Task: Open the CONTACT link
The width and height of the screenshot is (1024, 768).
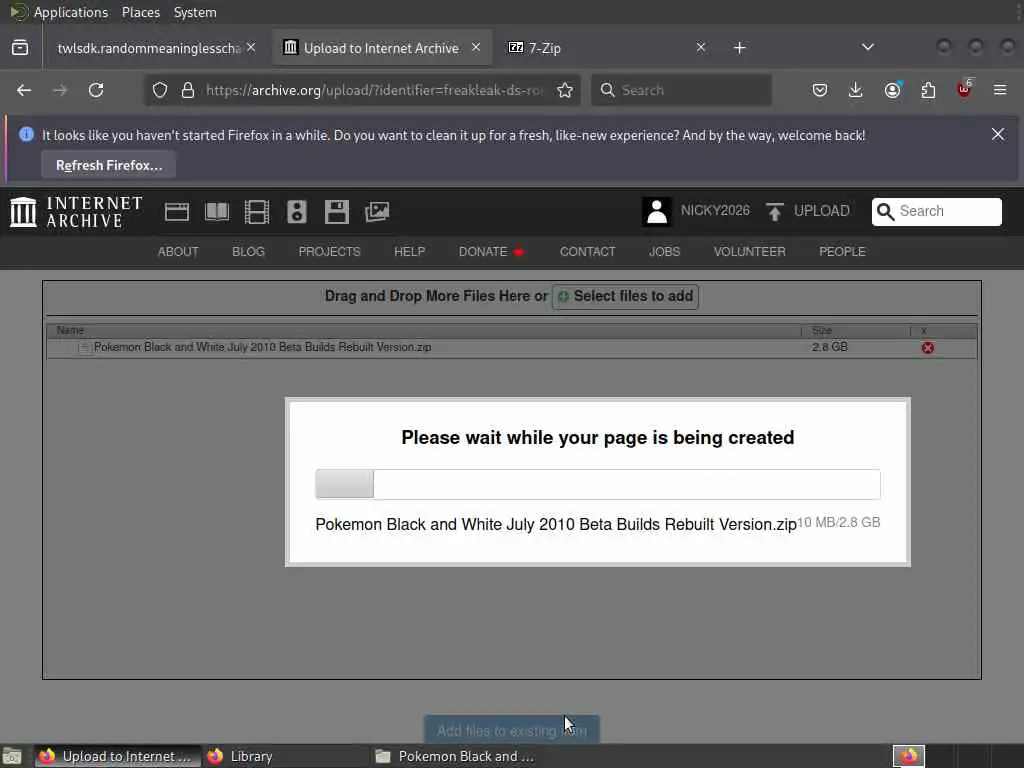Action: click(x=587, y=252)
